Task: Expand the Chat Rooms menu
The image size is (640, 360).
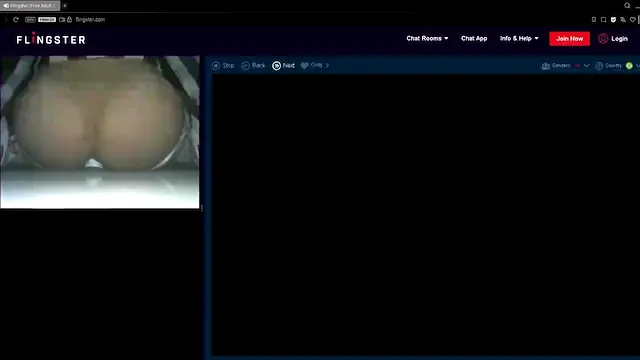Action: tap(427, 38)
